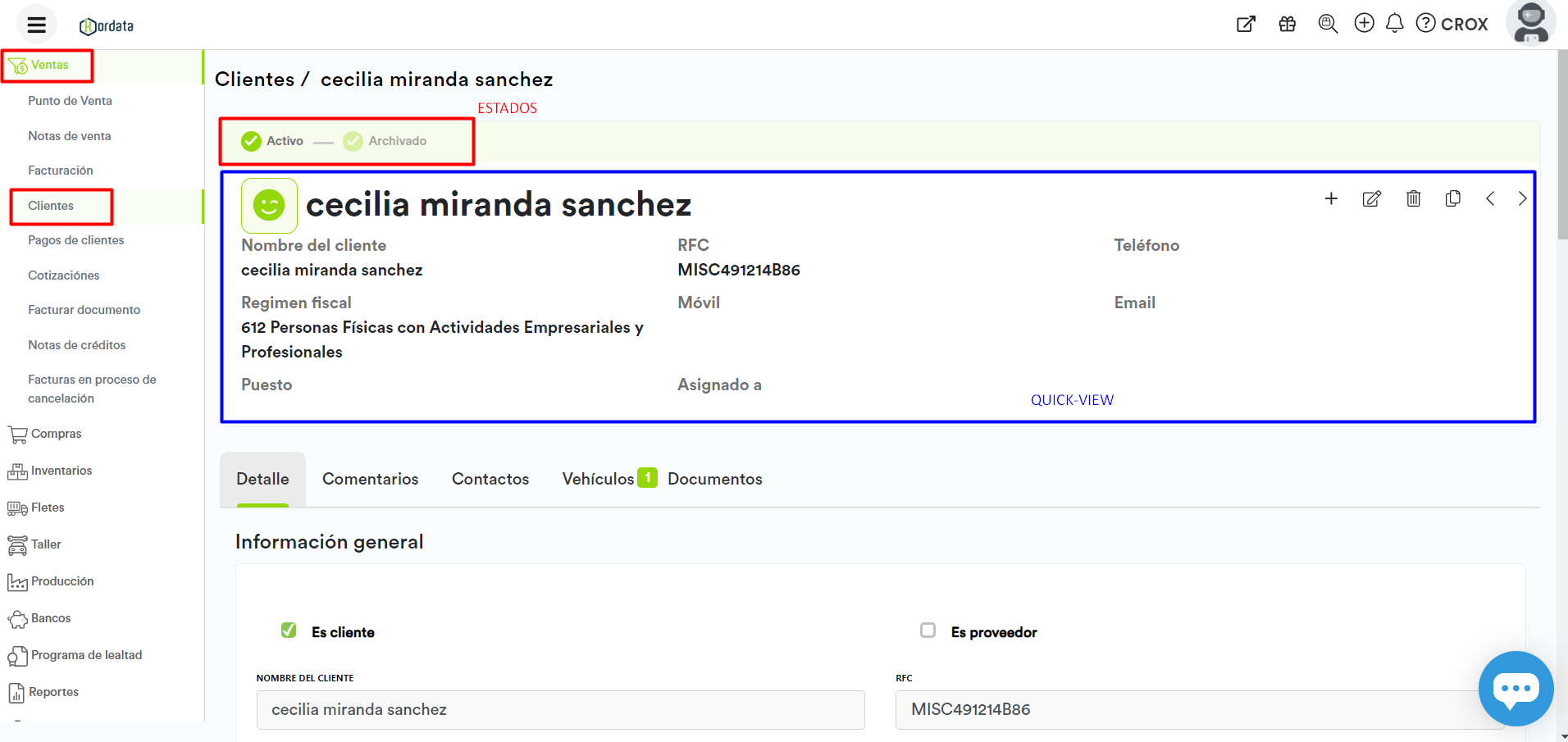Open the hamburger menu

(x=36, y=25)
